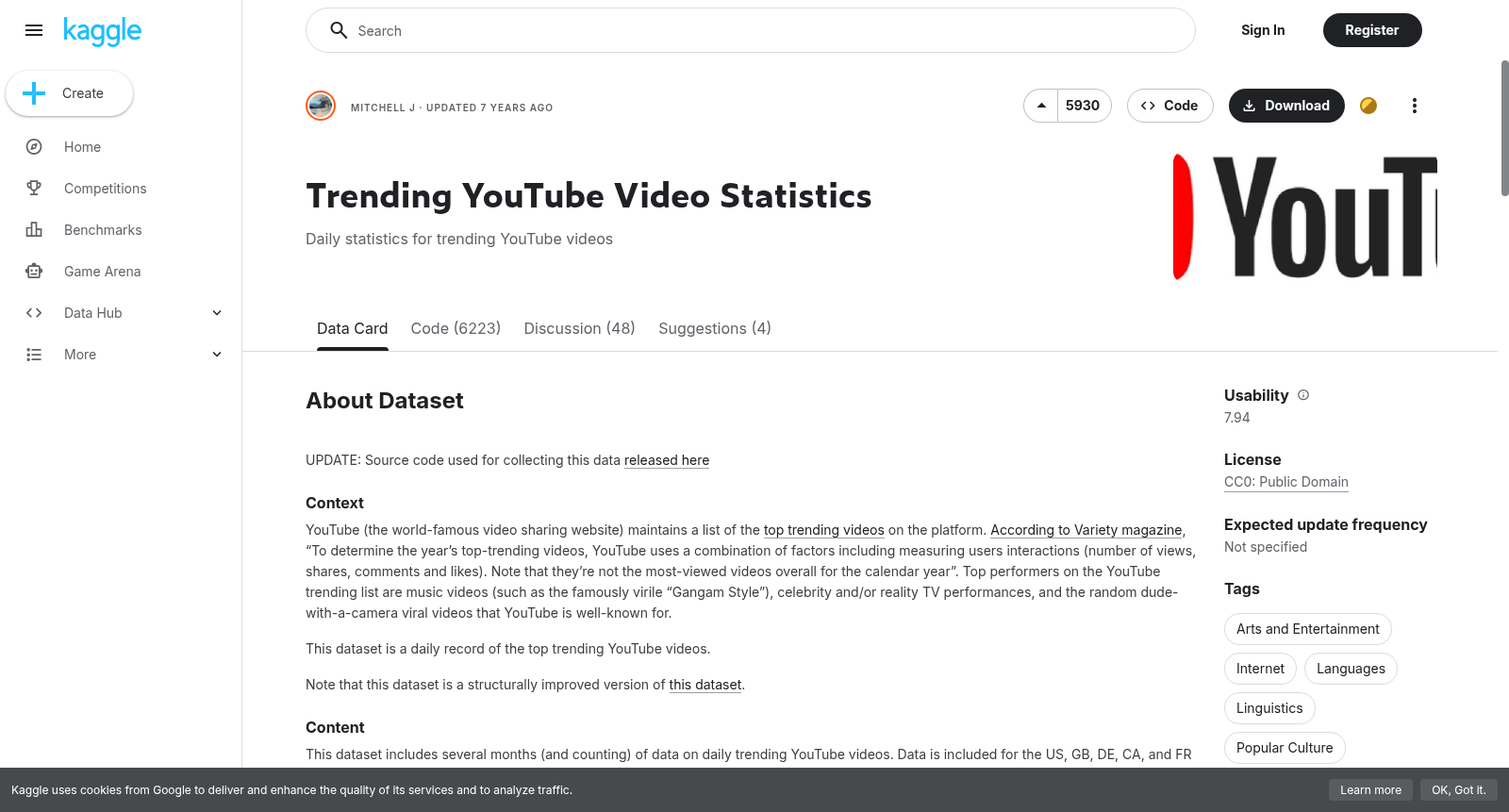
Task: Expand the More sidebar section
Action: pos(121,355)
